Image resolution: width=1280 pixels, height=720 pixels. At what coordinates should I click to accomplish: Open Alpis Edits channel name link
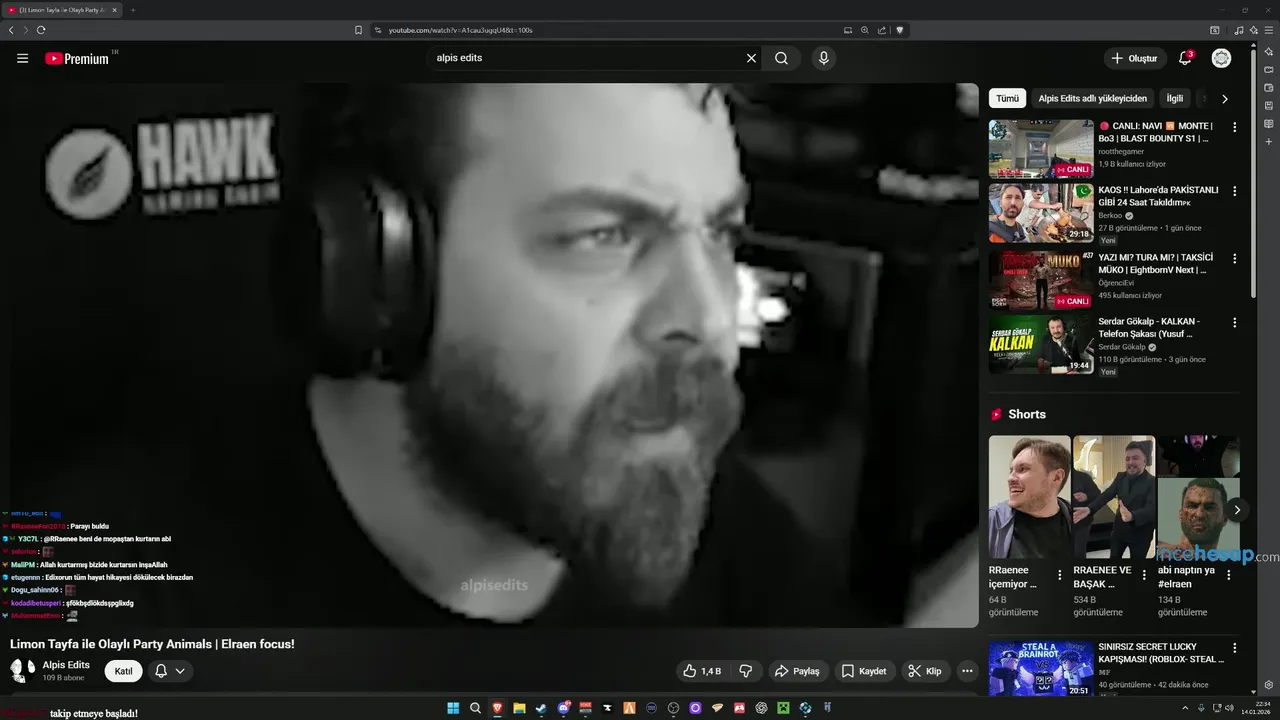(x=66, y=665)
